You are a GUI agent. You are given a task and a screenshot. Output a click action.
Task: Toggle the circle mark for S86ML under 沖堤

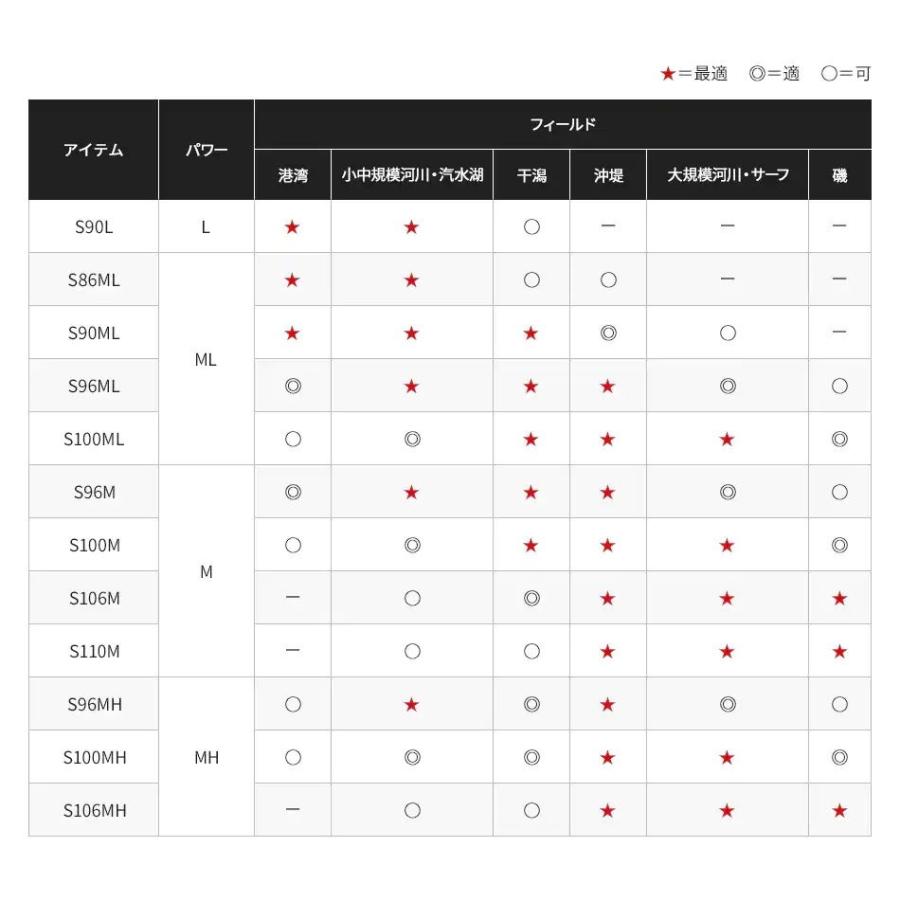pos(607,280)
